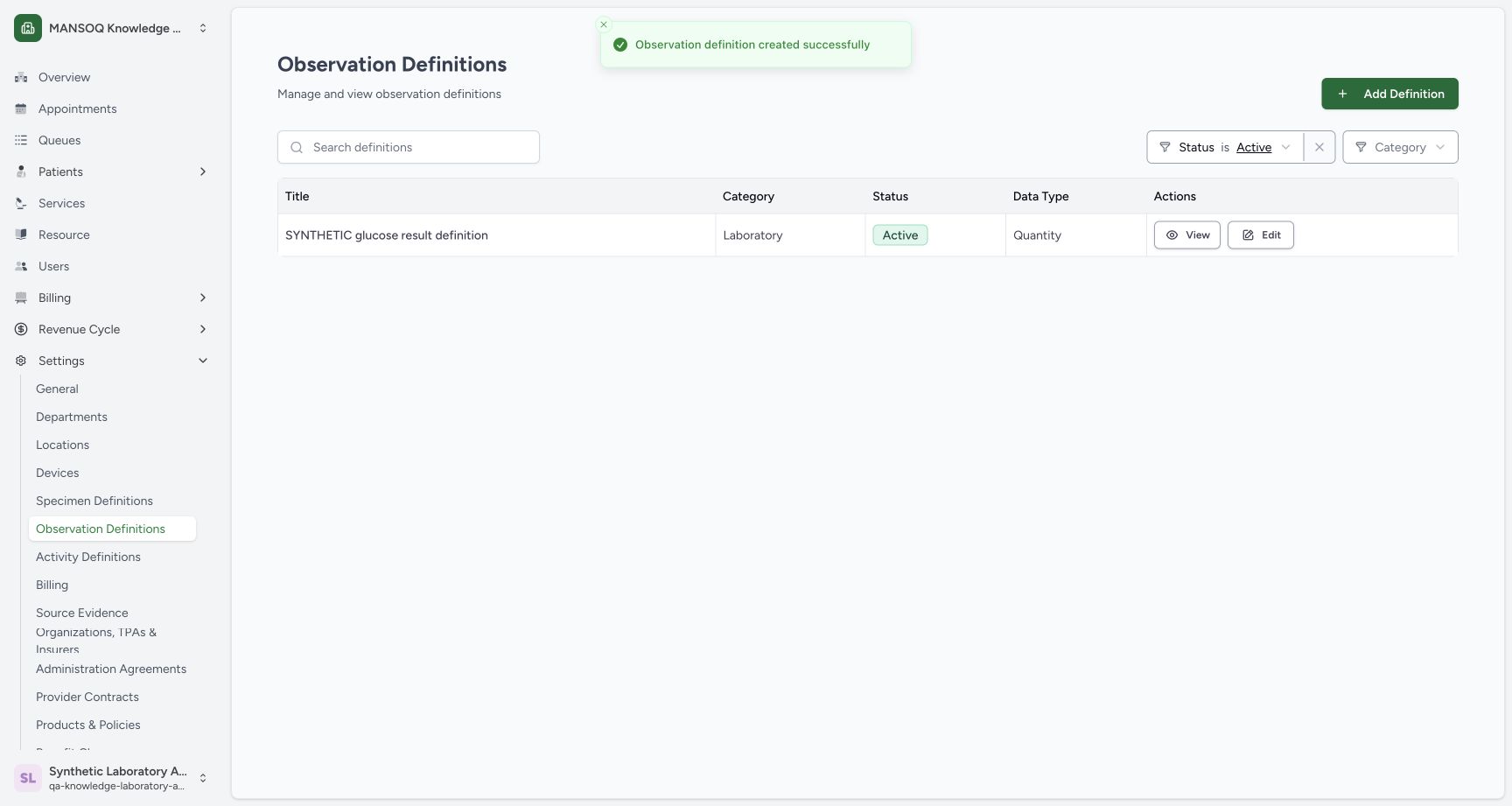Open General settings page
The image size is (1512, 806).
(57, 389)
